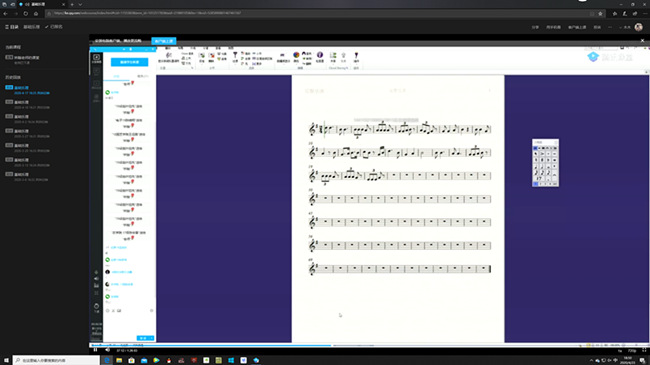Viewport: 650px width, 365px height.
Task: Toggle the 目录 catalog menu at top left
Action: [12, 27]
